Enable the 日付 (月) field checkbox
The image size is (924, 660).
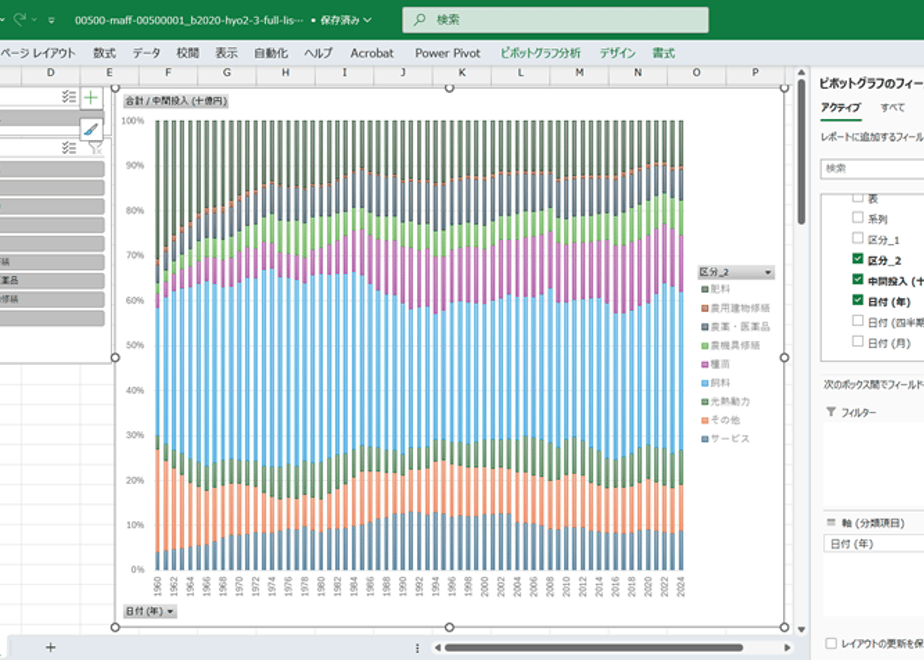pyautogui.click(x=858, y=341)
